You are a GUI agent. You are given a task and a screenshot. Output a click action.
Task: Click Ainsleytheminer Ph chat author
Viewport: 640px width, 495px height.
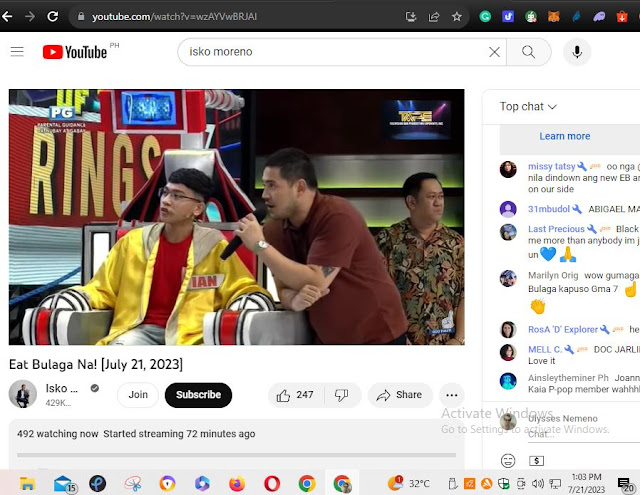click(568, 378)
